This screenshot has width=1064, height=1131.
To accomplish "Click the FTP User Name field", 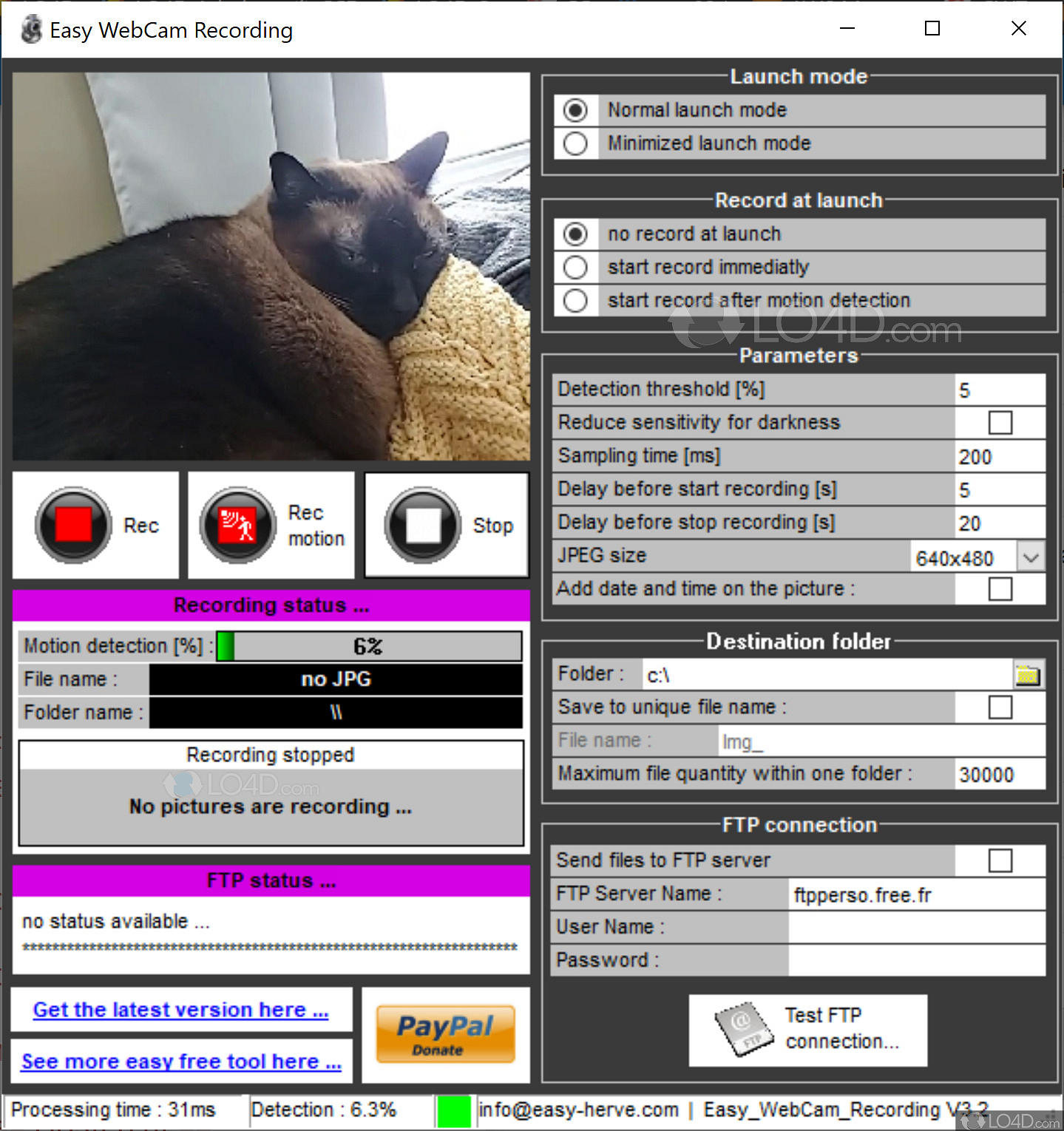I will click(917, 927).
